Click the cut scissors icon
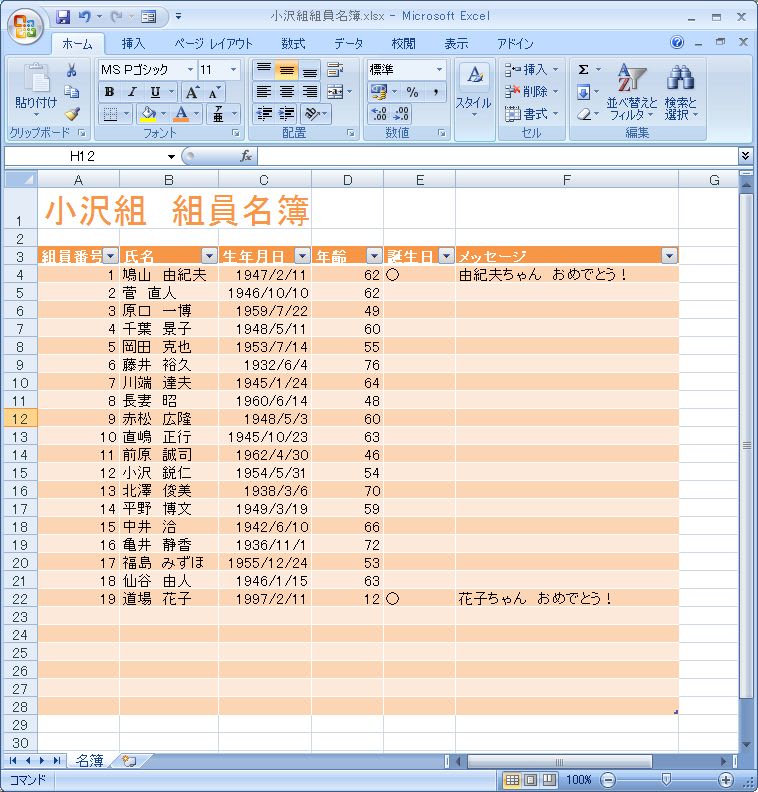 pyautogui.click(x=71, y=71)
